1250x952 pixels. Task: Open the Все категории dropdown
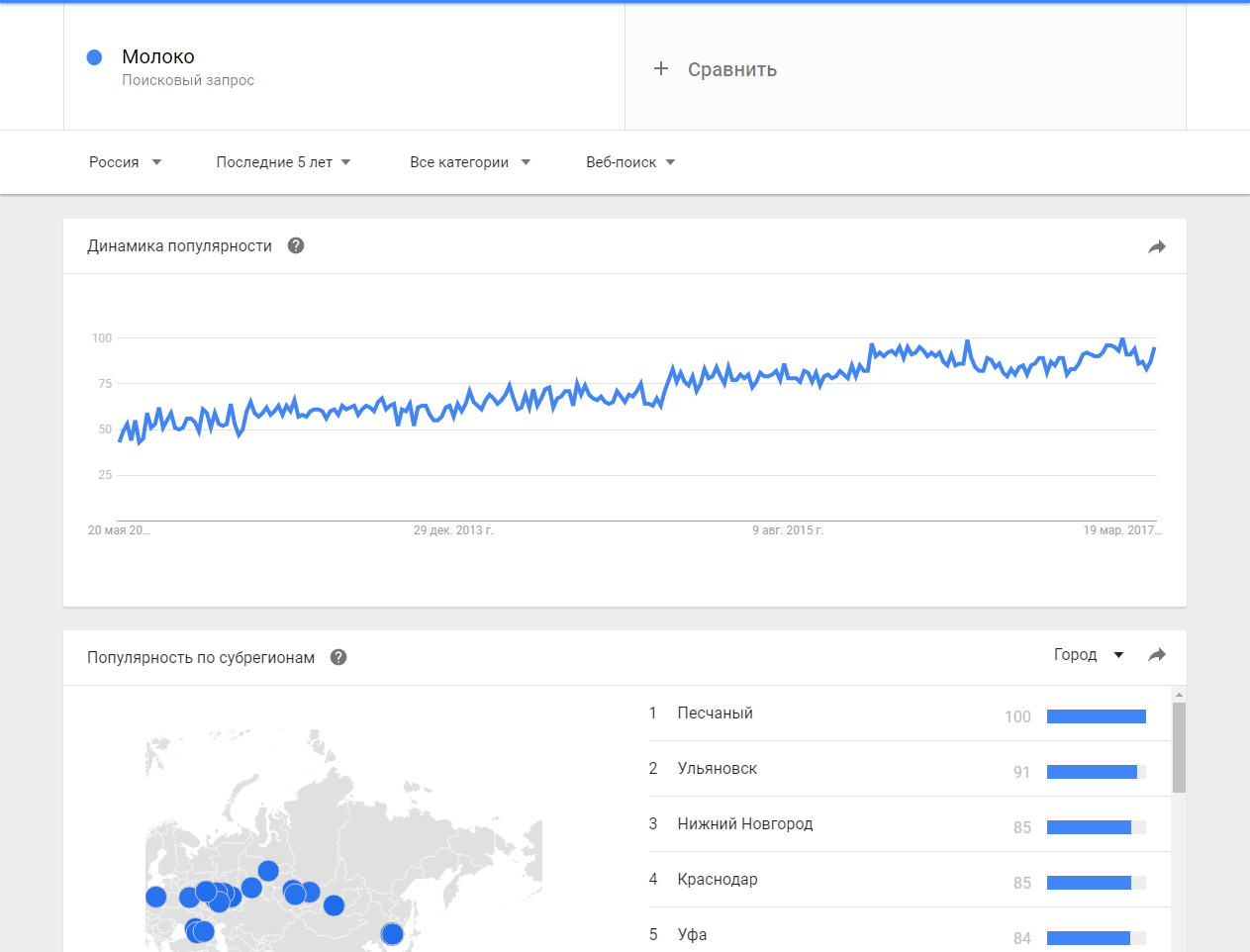[x=470, y=162]
